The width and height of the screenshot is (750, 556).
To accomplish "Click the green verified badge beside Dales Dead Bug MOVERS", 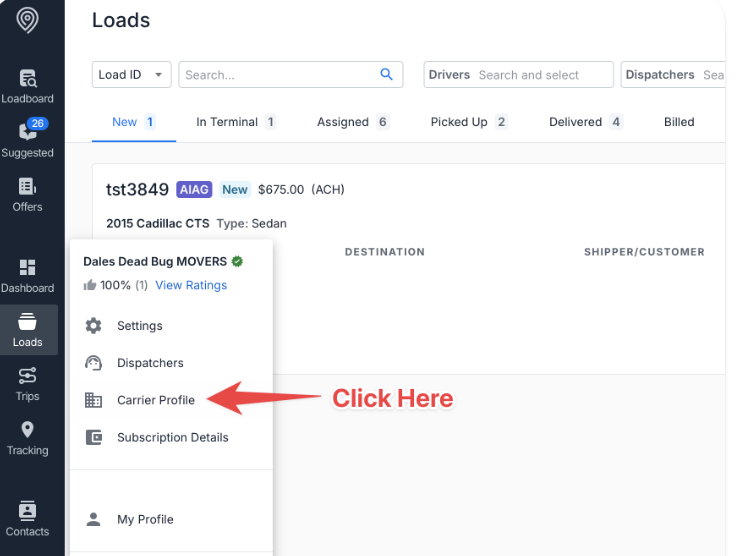I will coord(237,261).
